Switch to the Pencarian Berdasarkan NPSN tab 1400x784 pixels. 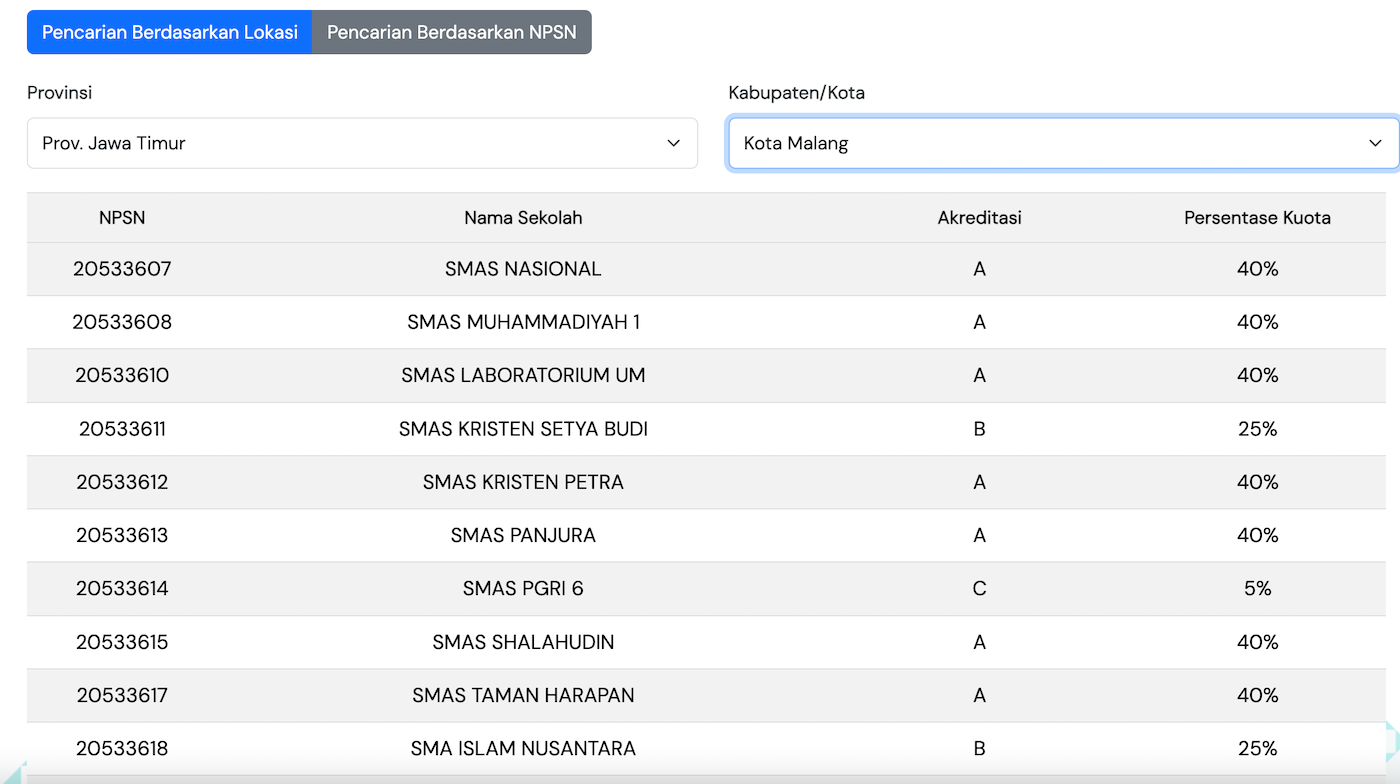(452, 31)
